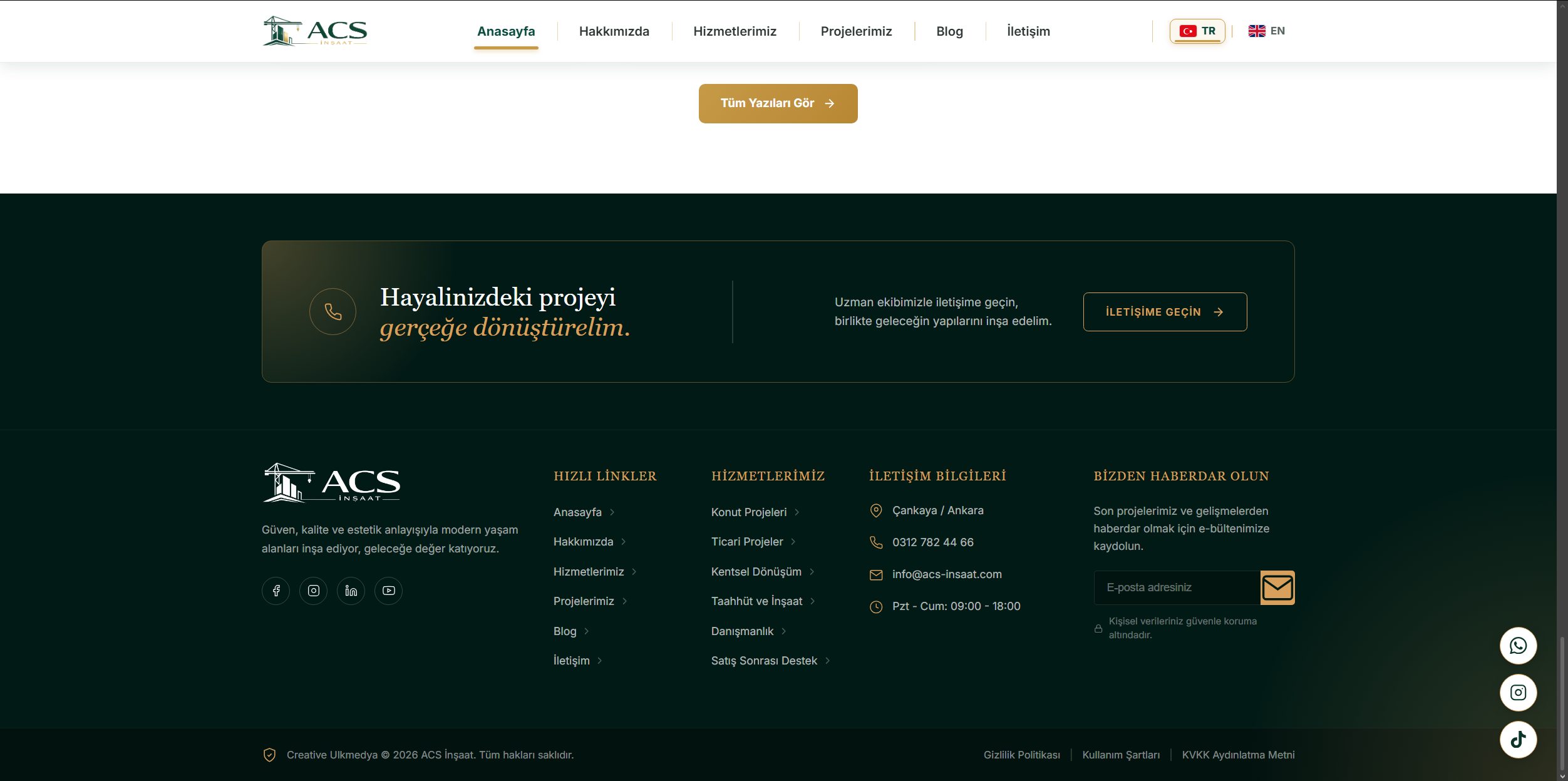This screenshot has width=1568, height=781.
Task: Open footer quick link Hakkımızda
Action: [x=589, y=542]
